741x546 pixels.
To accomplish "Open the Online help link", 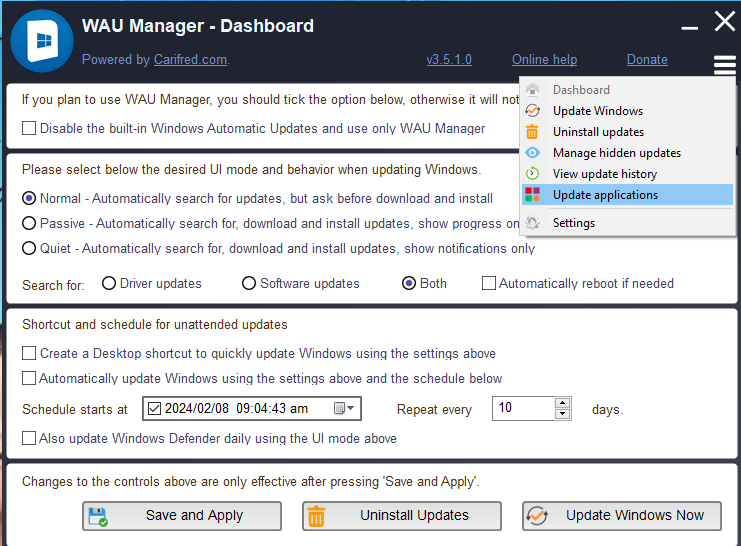I will point(544,60).
